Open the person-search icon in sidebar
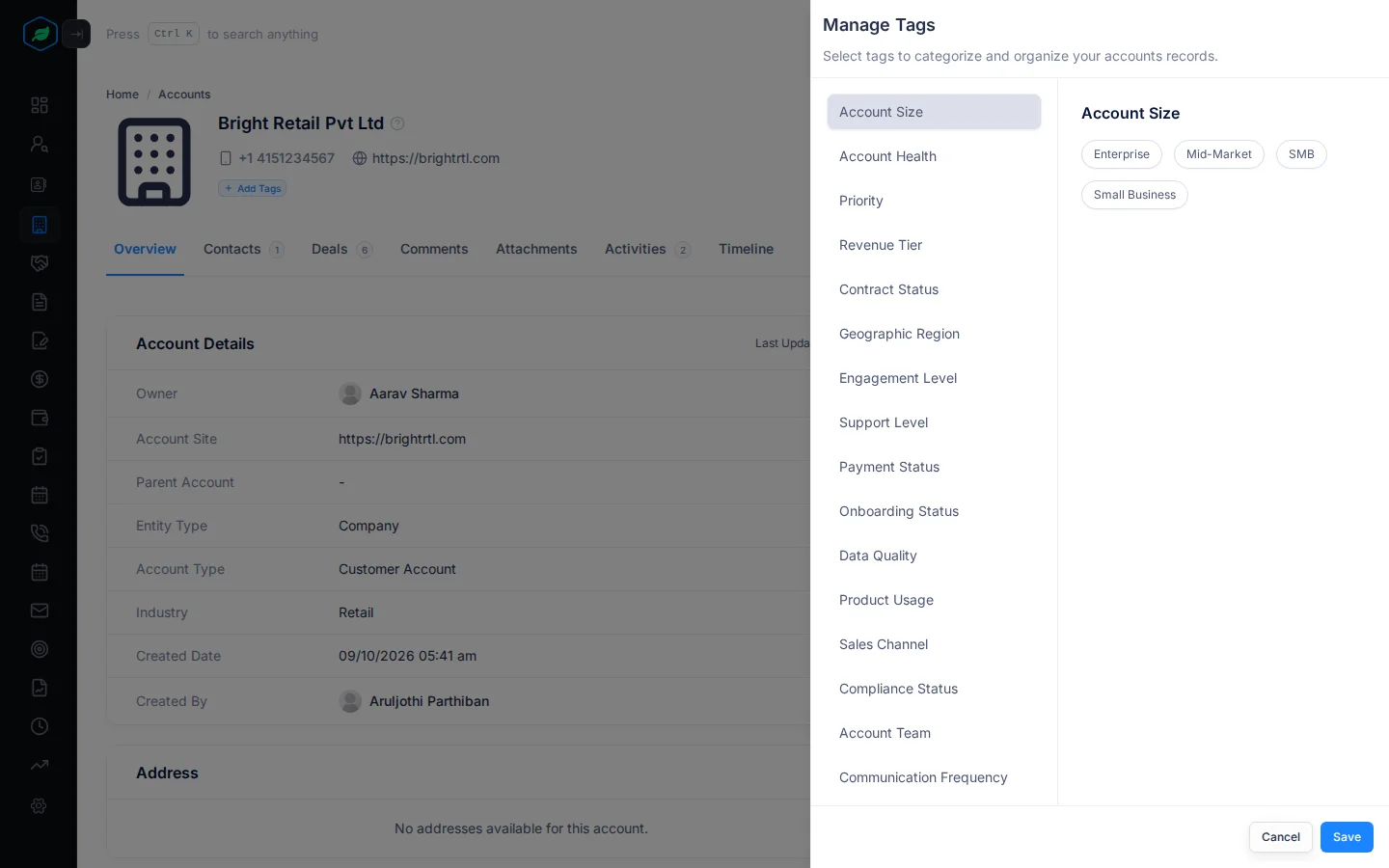 (40, 144)
